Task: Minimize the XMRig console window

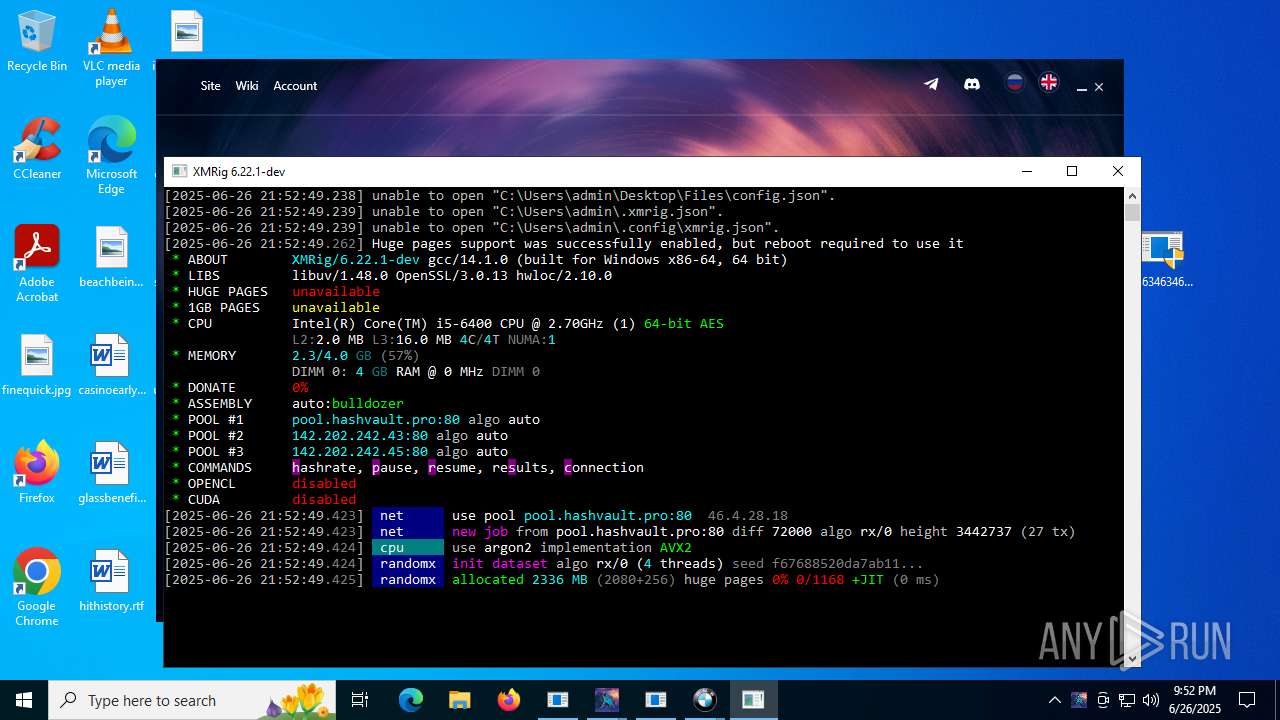Action: point(1026,172)
